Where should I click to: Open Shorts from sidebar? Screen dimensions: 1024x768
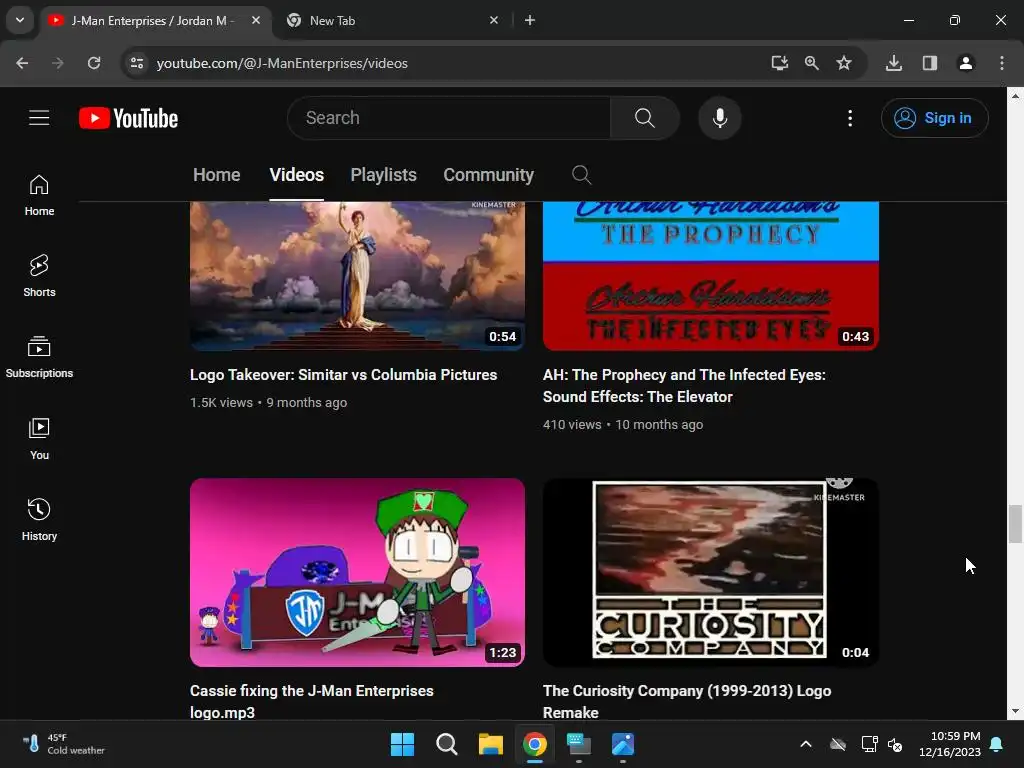39,276
